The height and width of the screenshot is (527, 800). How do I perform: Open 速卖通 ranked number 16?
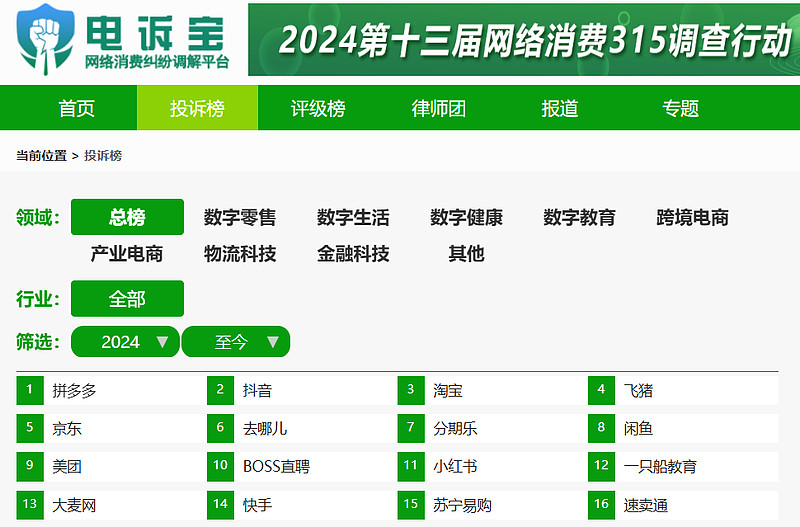tap(645, 505)
